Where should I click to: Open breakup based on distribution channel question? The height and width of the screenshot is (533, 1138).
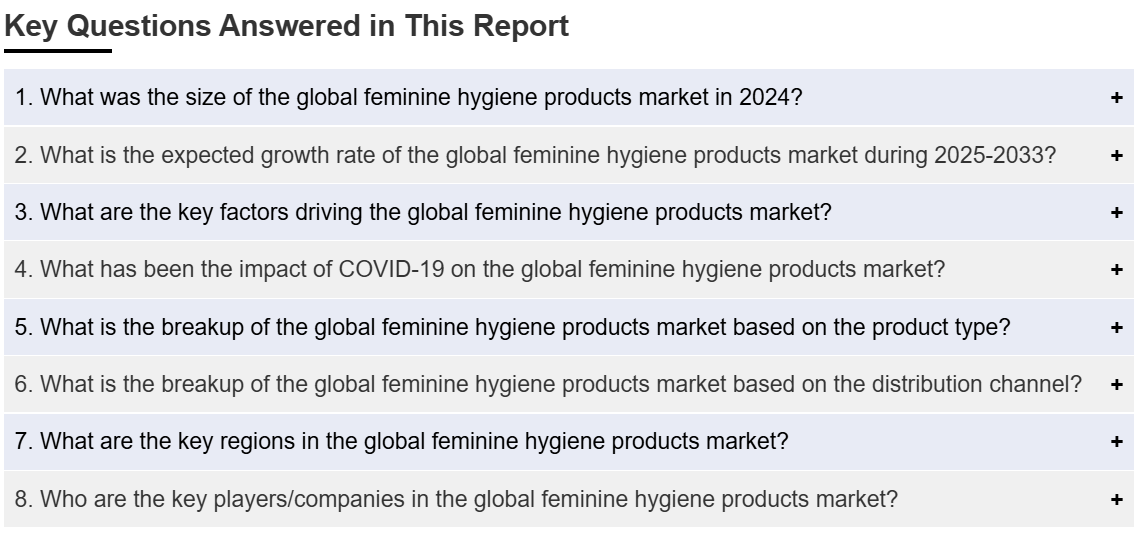coord(568,384)
